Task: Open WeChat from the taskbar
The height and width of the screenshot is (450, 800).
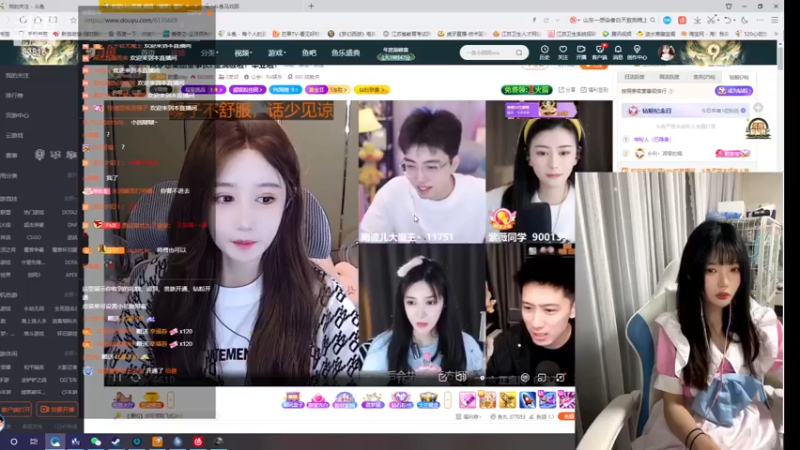Action: click(x=96, y=441)
